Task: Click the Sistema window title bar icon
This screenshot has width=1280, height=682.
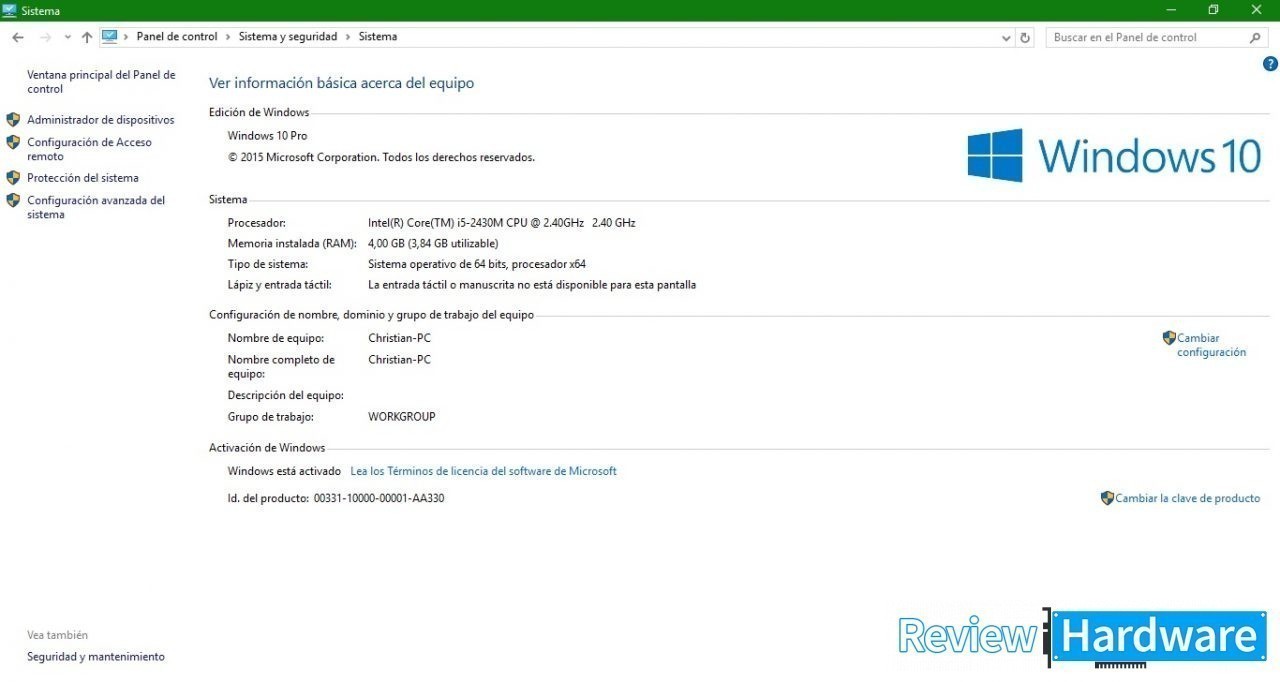Action: click(10, 10)
